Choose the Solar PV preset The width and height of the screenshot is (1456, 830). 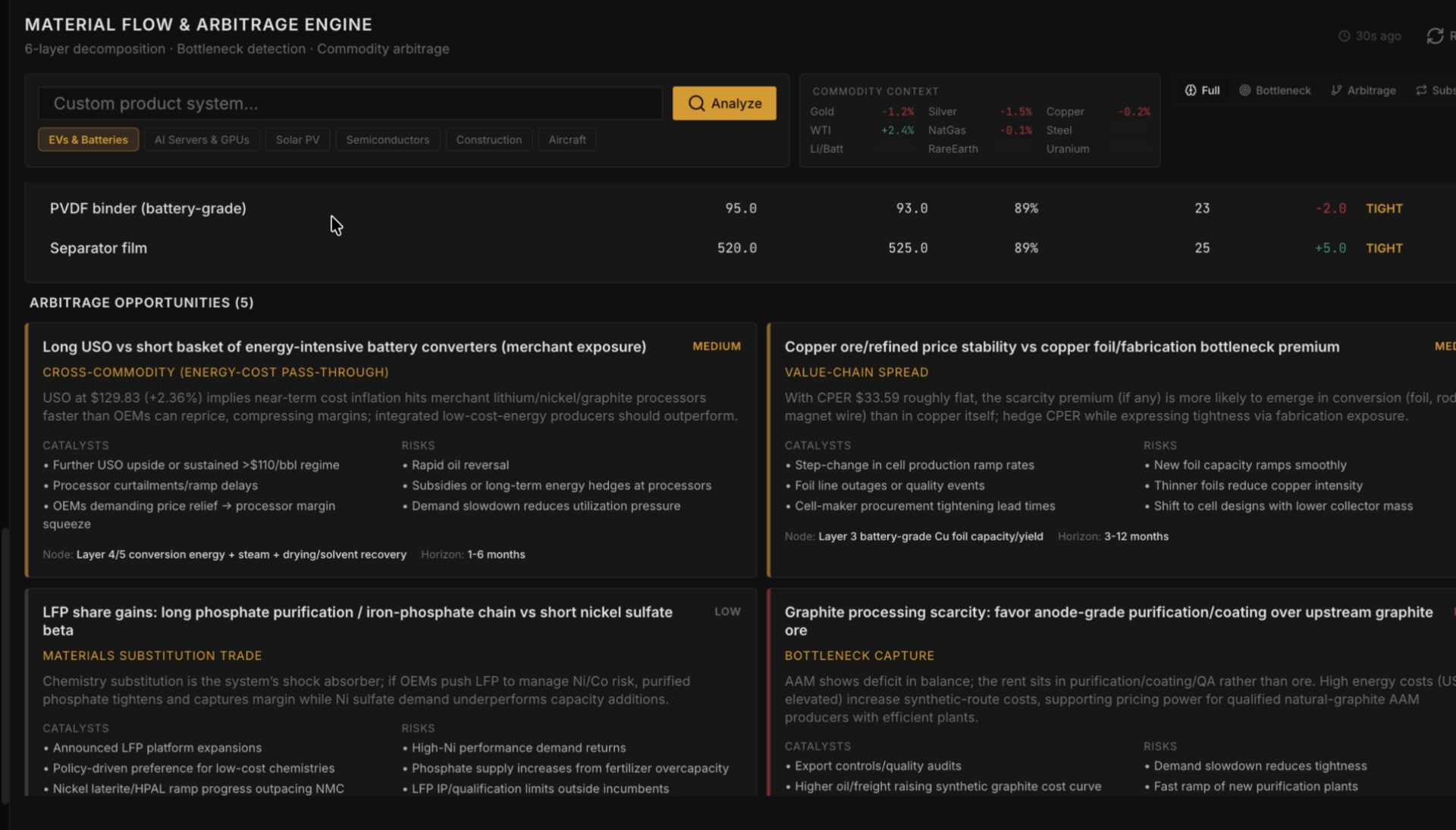point(297,139)
